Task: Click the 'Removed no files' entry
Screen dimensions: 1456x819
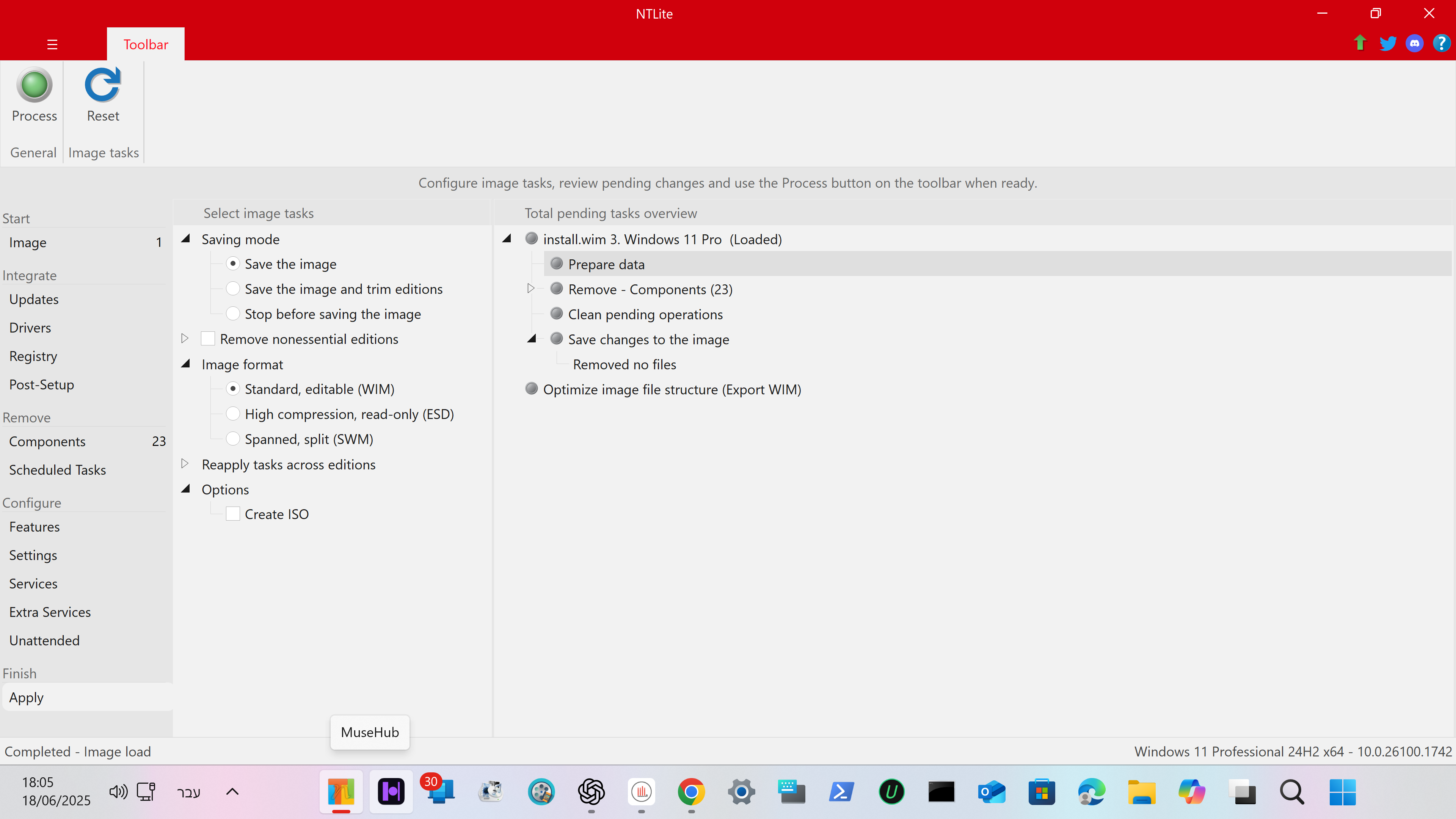Action: [624, 364]
